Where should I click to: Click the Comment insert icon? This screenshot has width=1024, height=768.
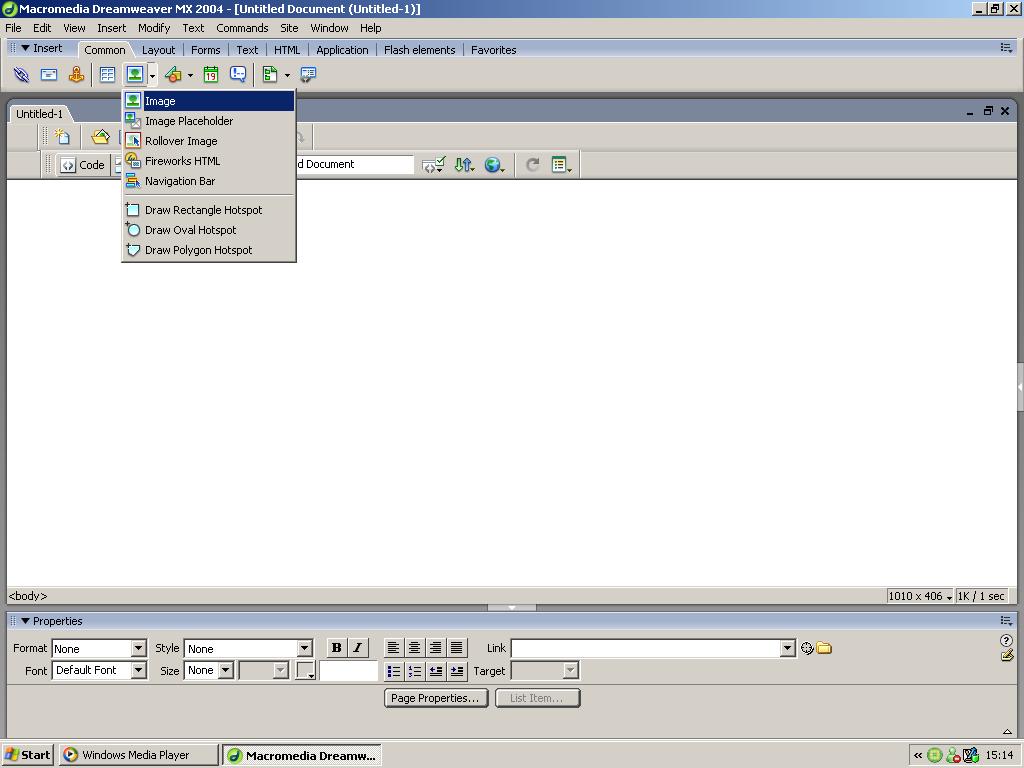click(x=238, y=75)
